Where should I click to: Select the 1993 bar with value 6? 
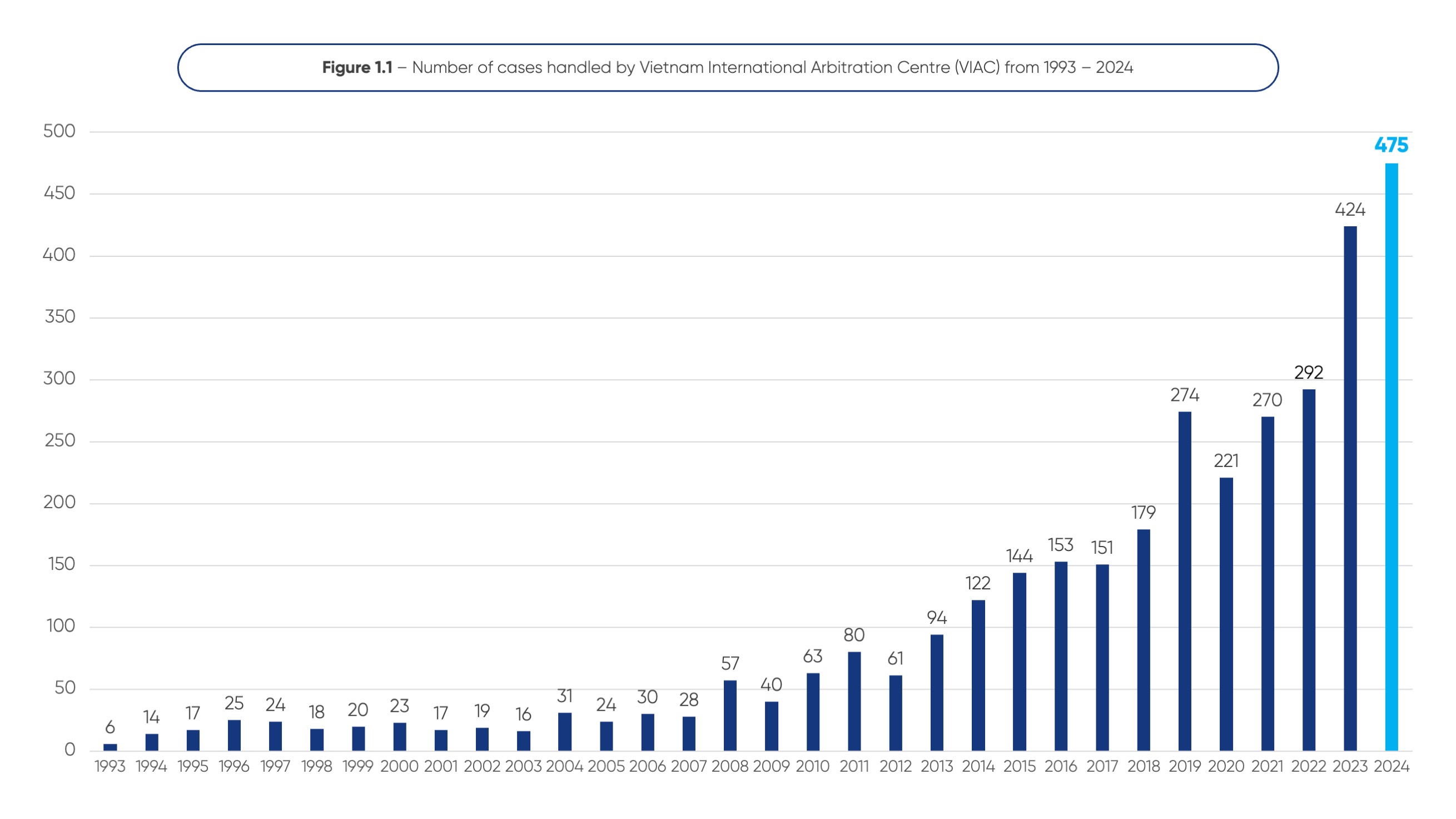point(110,747)
